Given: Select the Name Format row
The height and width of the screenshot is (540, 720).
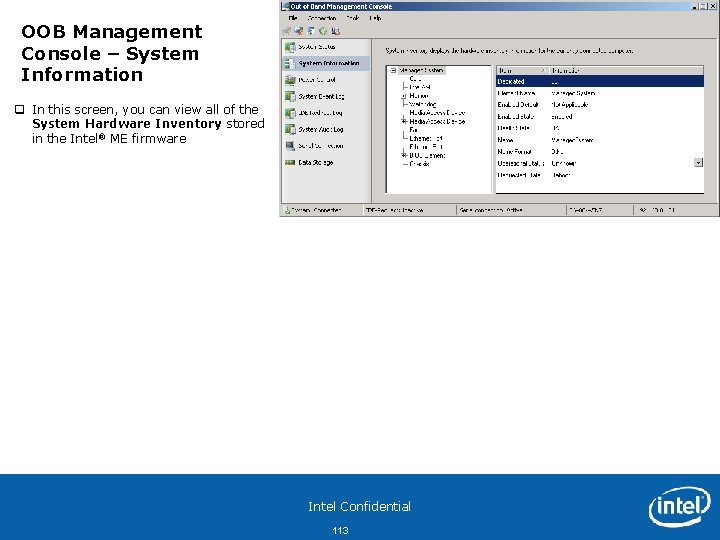Looking at the screenshot, I should (600, 152).
